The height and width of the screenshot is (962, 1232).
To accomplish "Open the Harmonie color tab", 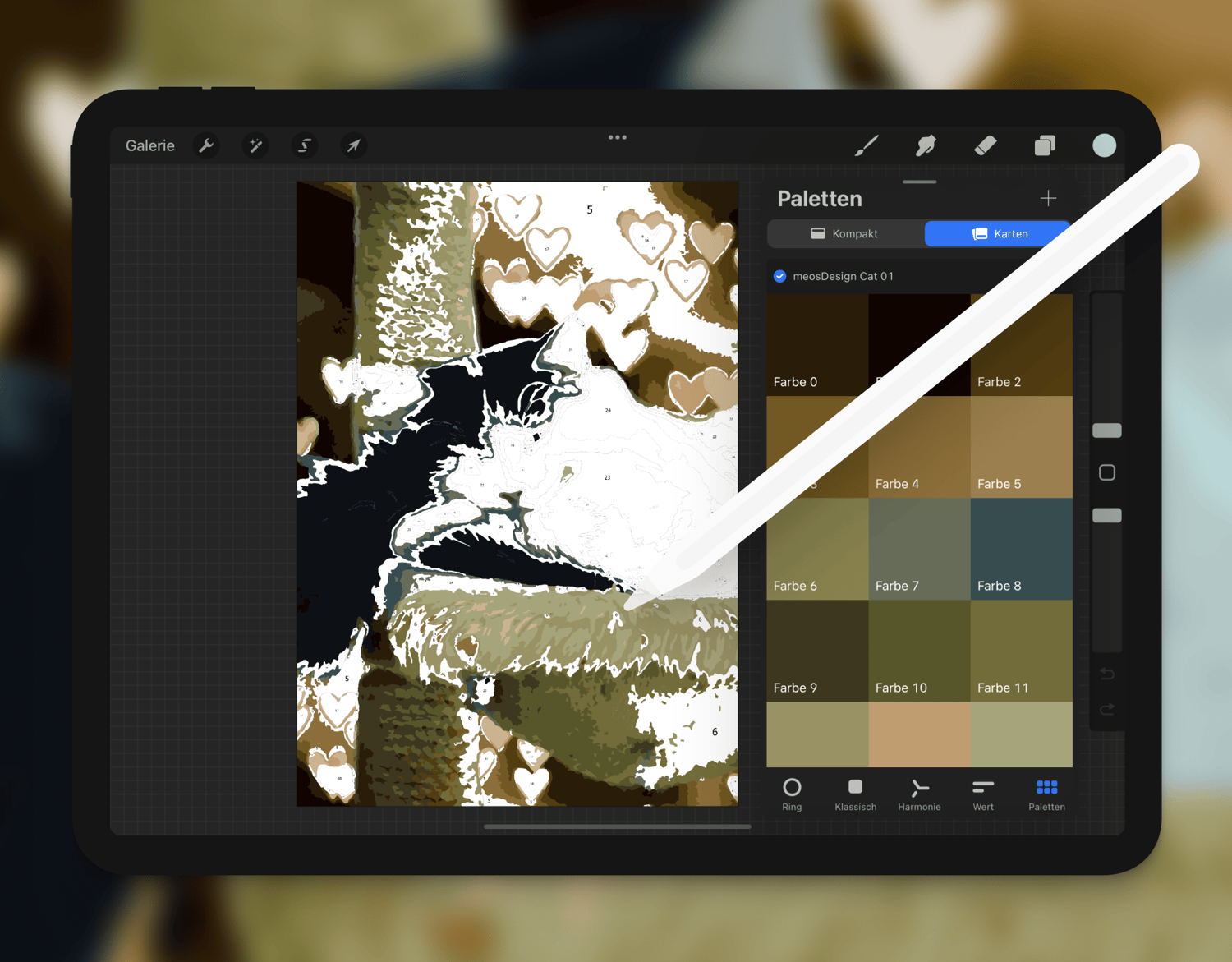I will [919, 794].
